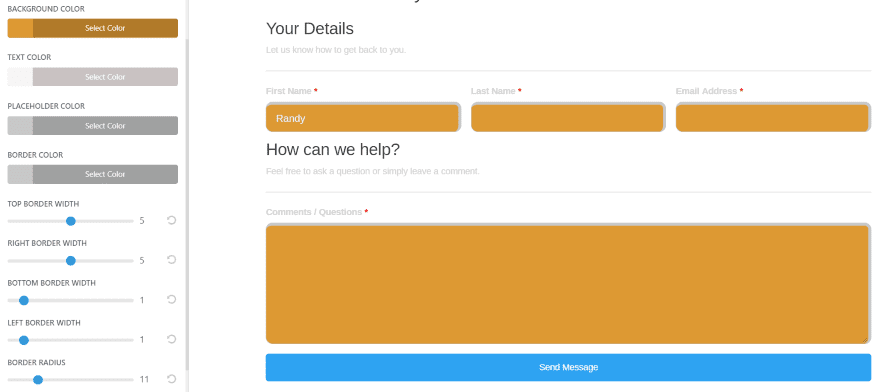Click the Email Address input field
This screenshot has height=392, width=880.
coord(773,117)
